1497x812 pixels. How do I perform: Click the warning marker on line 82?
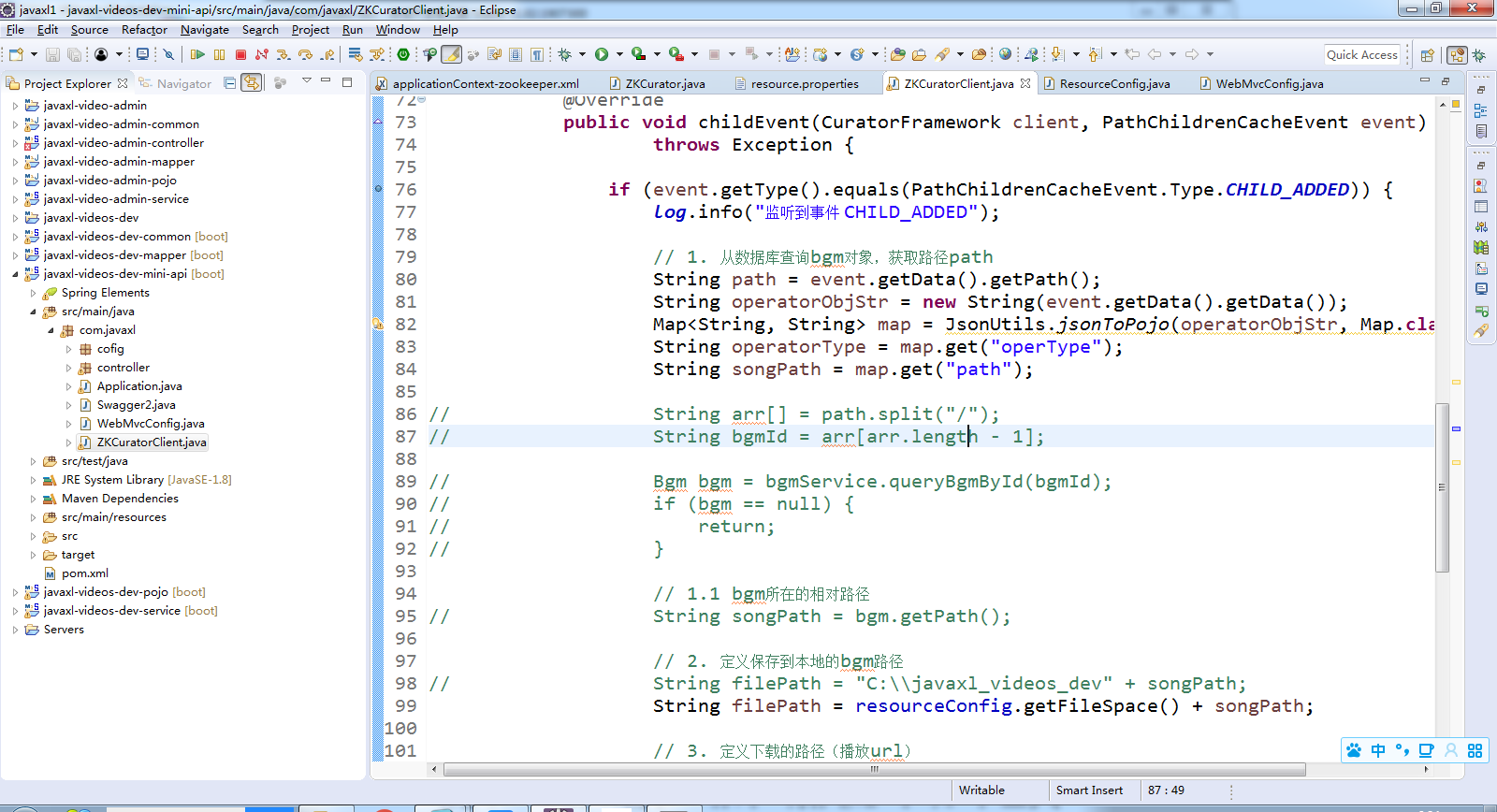click(378, 325)
